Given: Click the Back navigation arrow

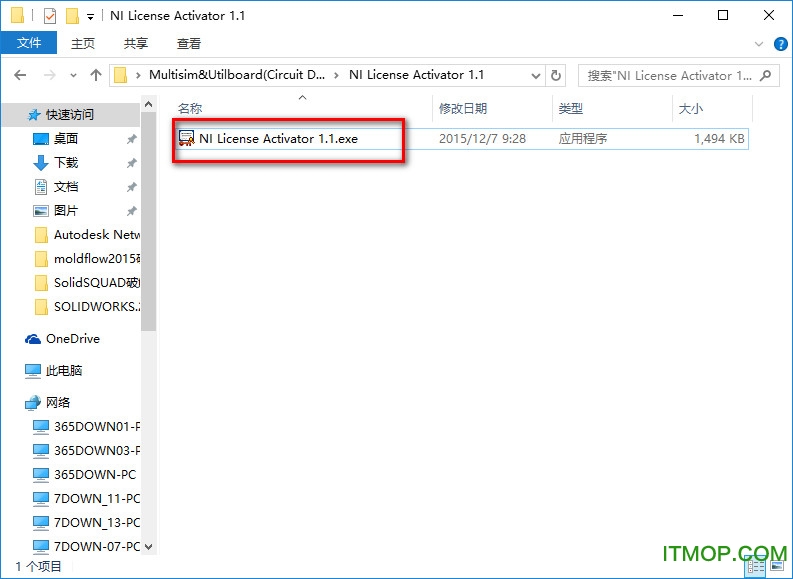Looking at the screenshot, I should click(20, 75).
